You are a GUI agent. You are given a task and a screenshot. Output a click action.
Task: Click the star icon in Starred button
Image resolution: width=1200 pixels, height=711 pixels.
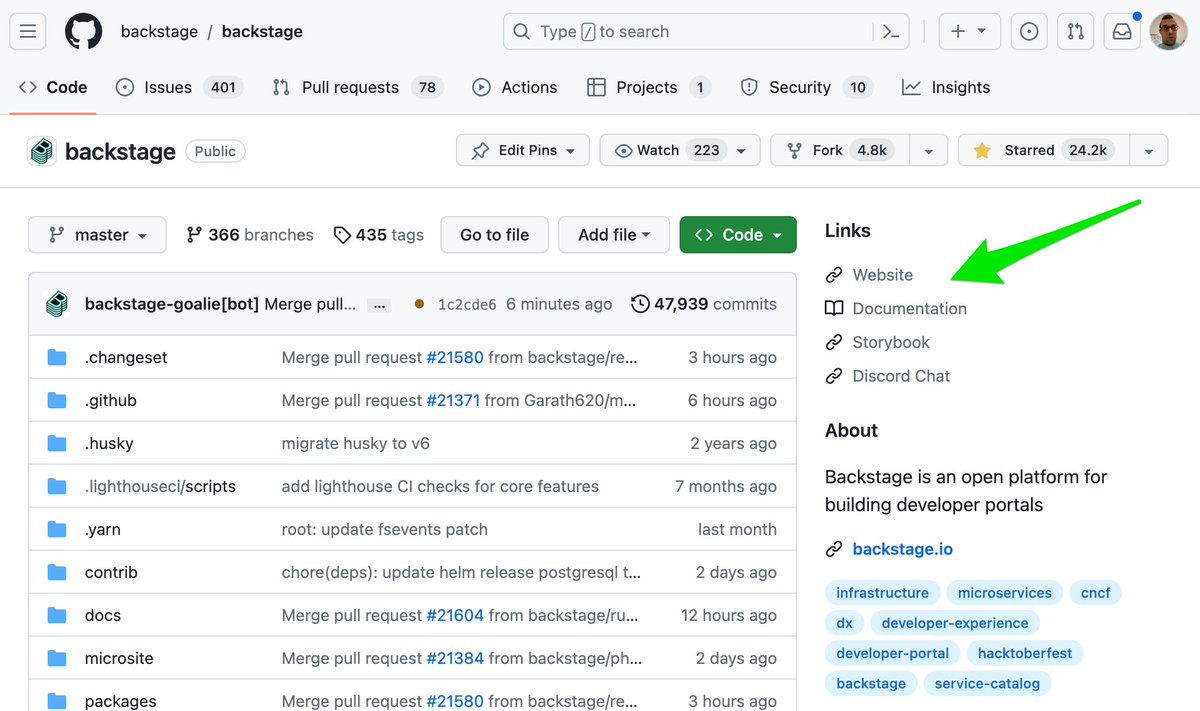pyautogui.click(x=982, y=150)
